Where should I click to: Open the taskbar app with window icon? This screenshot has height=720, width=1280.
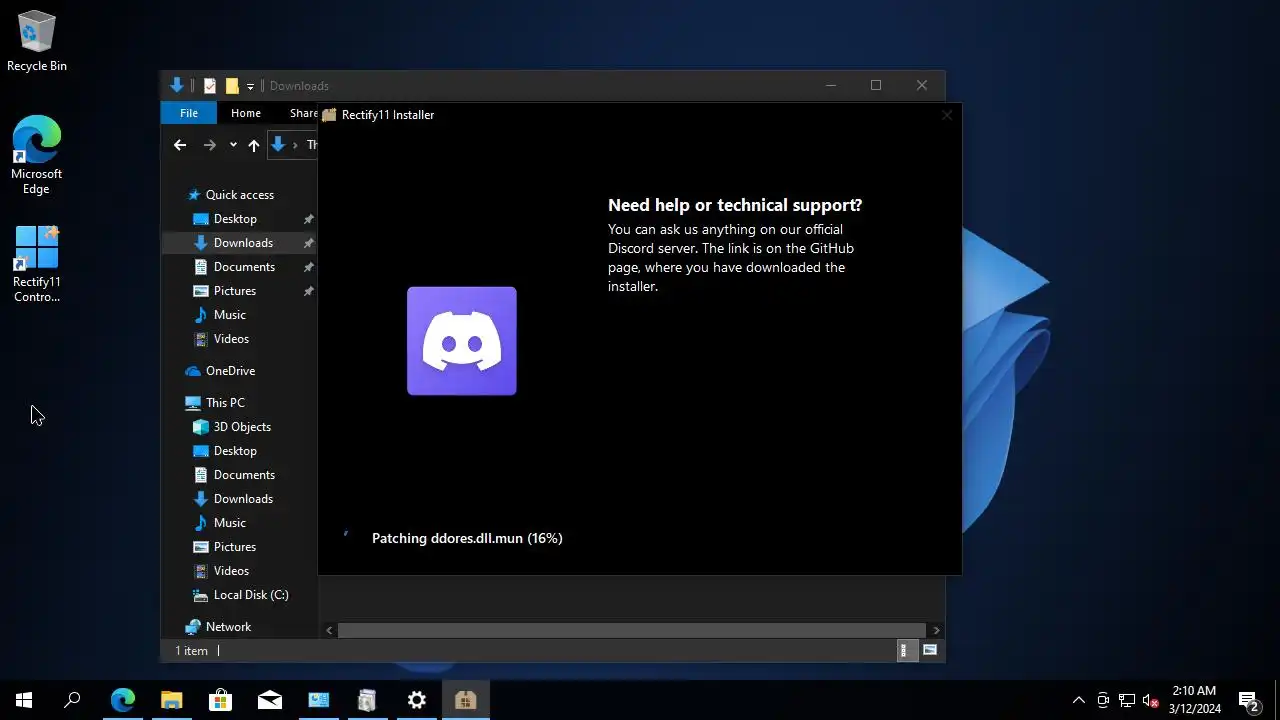[x=319, y=700]
